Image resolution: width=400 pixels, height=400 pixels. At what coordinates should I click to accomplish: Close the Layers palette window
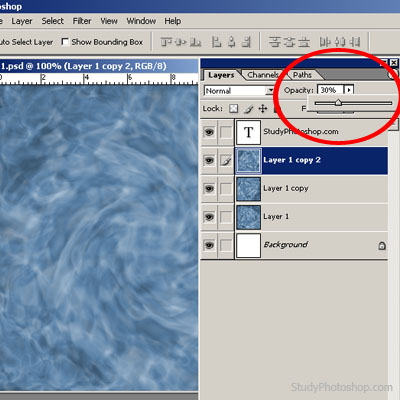click(394, 63)
